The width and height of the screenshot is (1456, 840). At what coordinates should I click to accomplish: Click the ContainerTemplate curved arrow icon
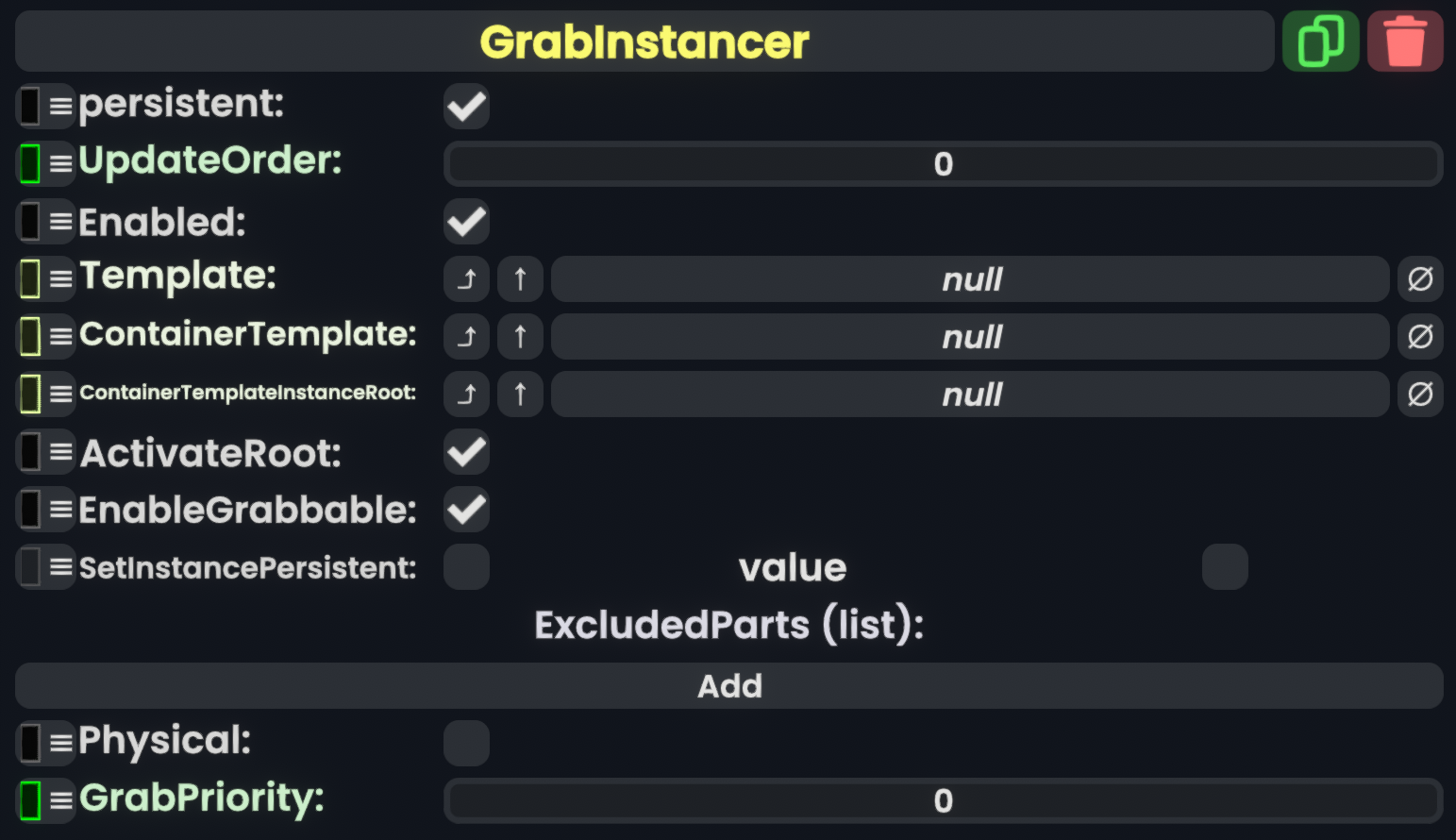tap(466, 337)
